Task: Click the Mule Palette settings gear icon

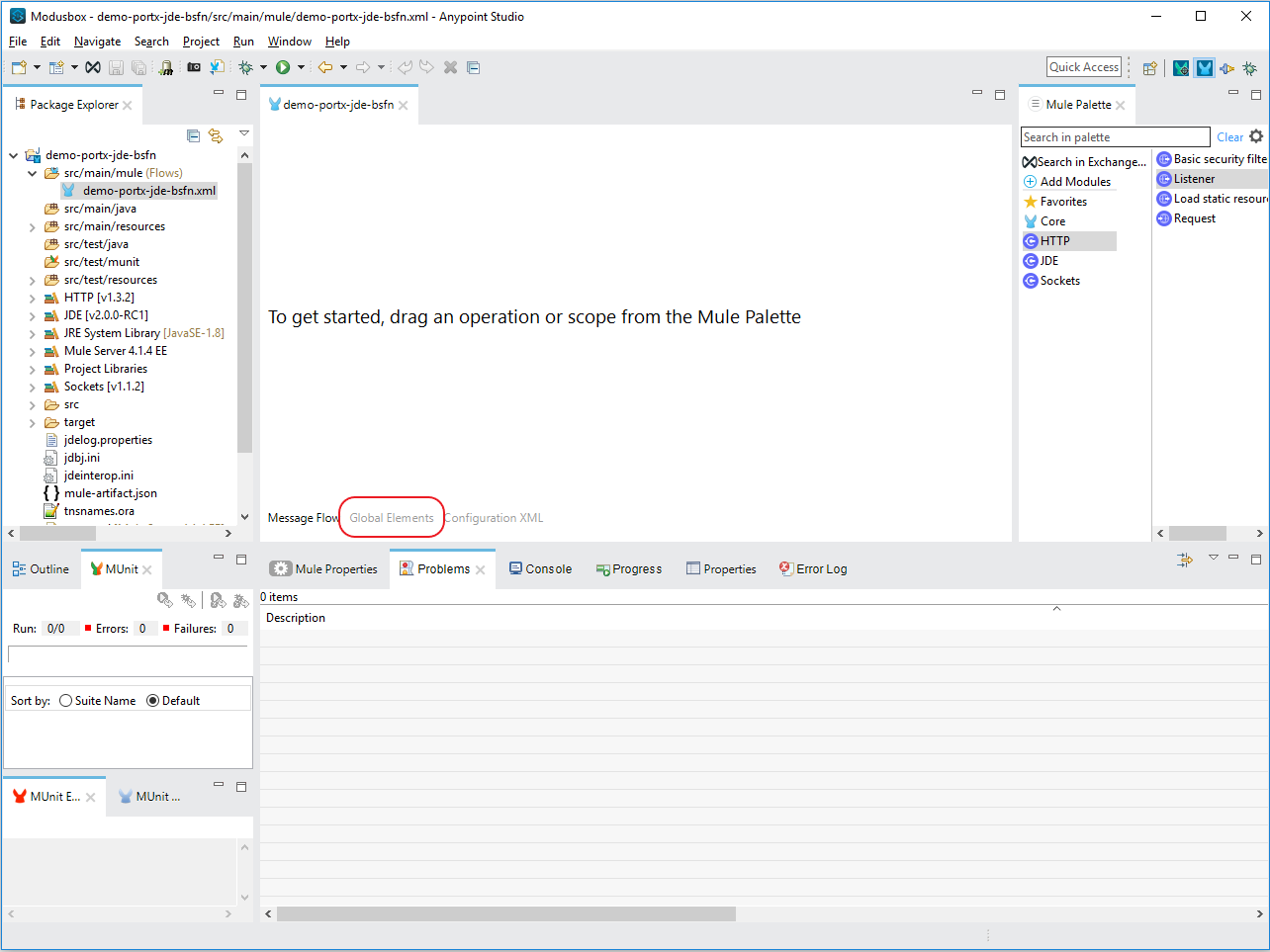Action: [x=1256, y=136]
